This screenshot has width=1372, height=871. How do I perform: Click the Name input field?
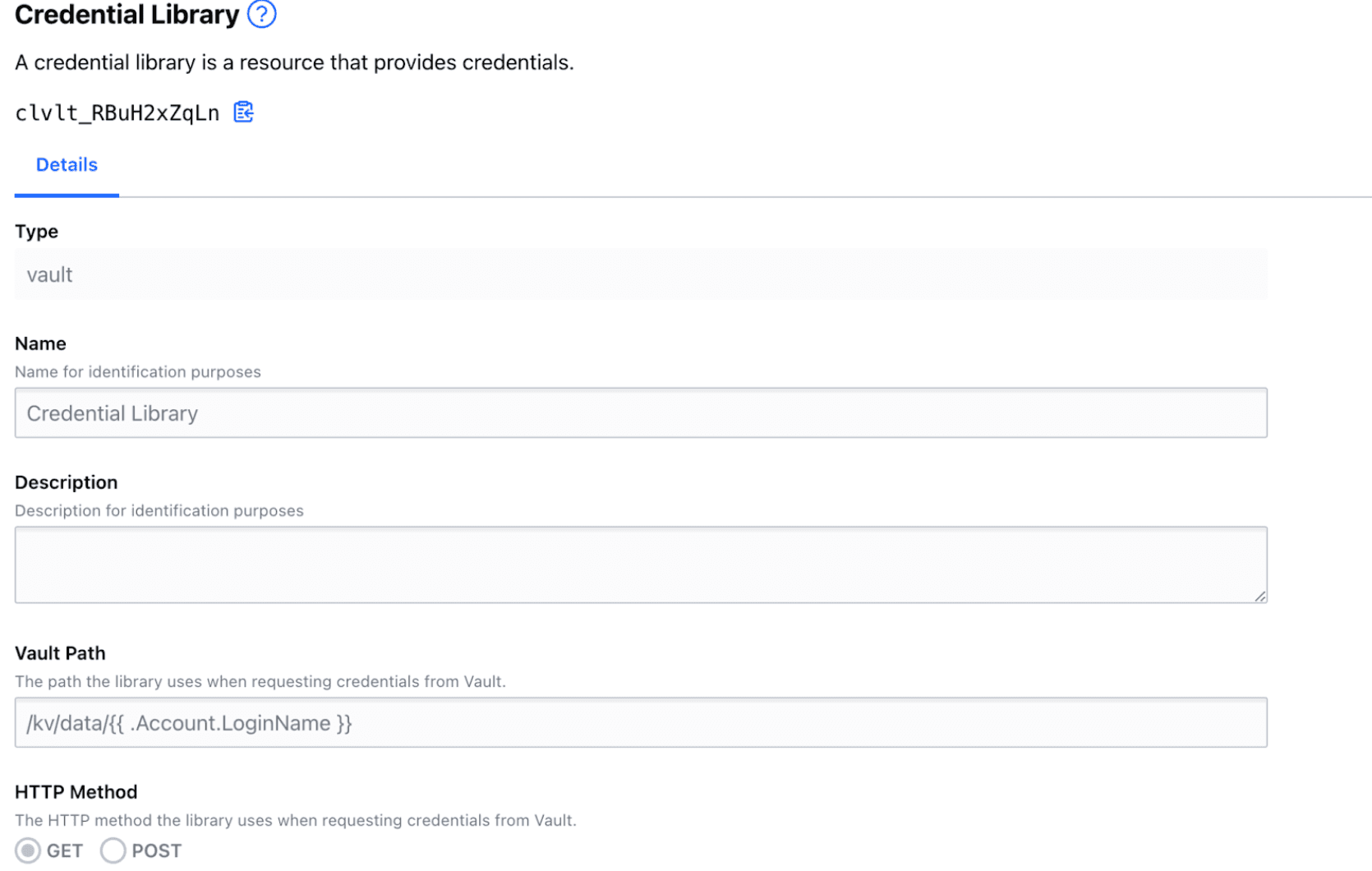(641, 413)
